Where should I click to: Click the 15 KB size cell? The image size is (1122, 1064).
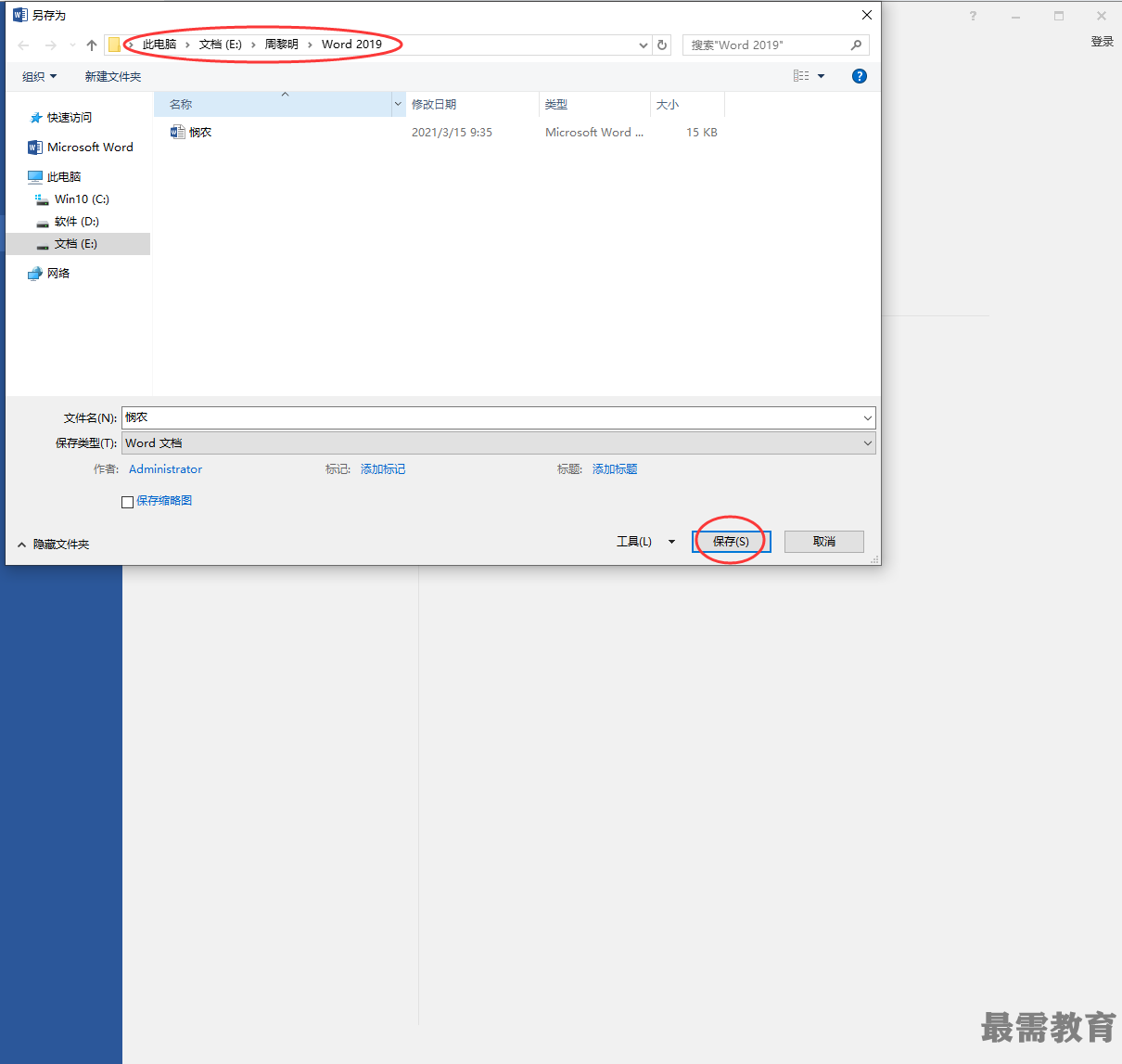coord(702,133)
